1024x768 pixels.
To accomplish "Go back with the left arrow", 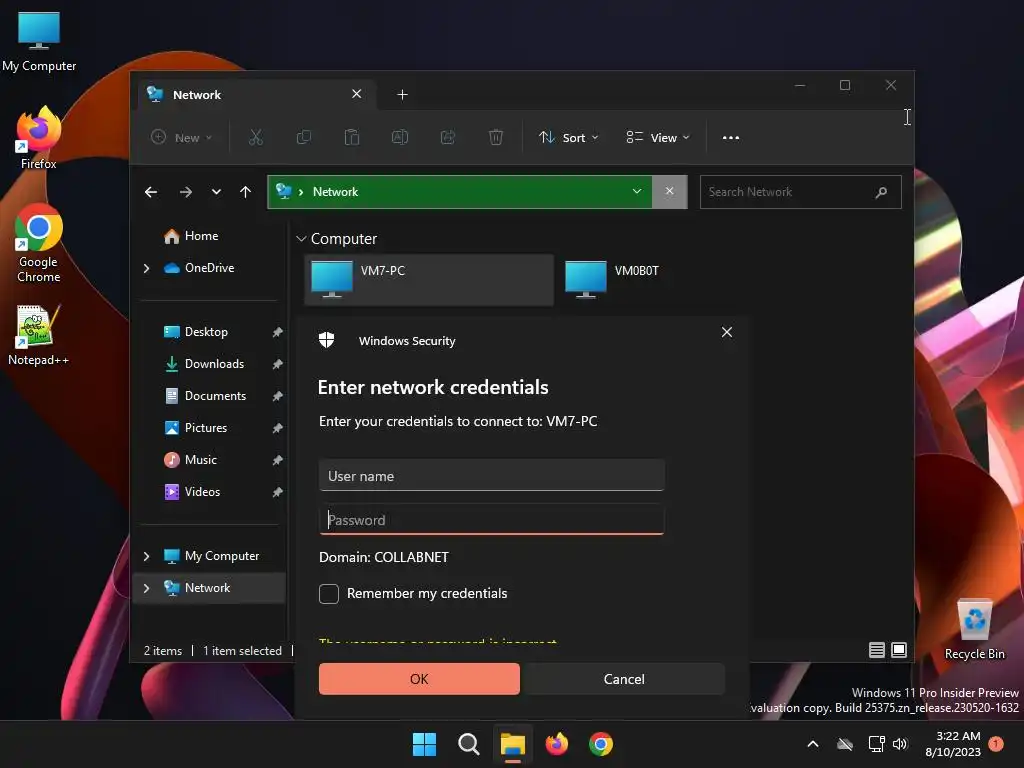I will coord(151,192).
